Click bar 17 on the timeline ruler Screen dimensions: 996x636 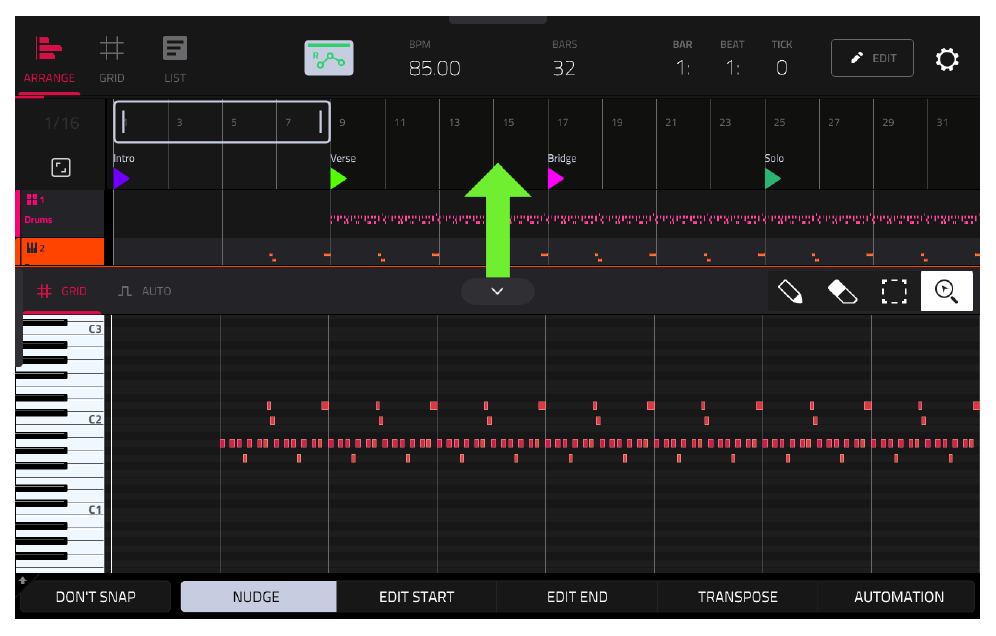click(x=563, y=122)
